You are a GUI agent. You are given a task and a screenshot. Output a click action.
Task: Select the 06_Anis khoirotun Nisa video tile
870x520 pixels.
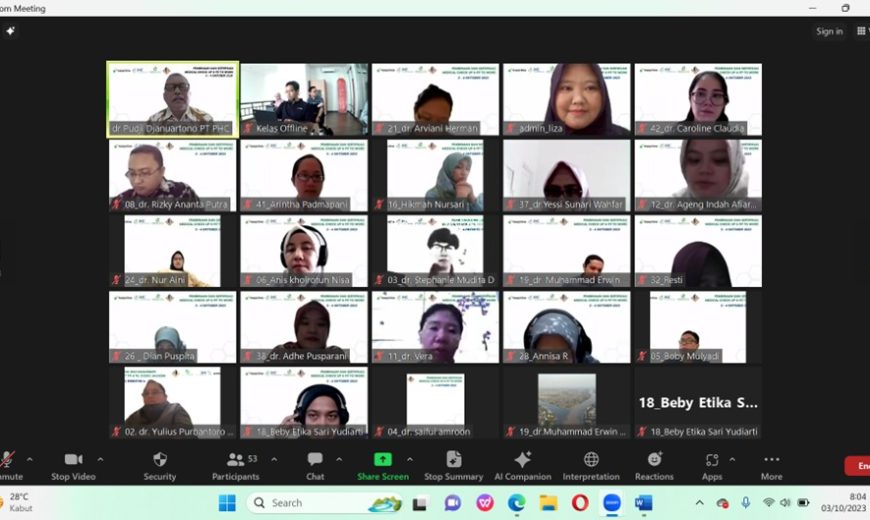304,251
